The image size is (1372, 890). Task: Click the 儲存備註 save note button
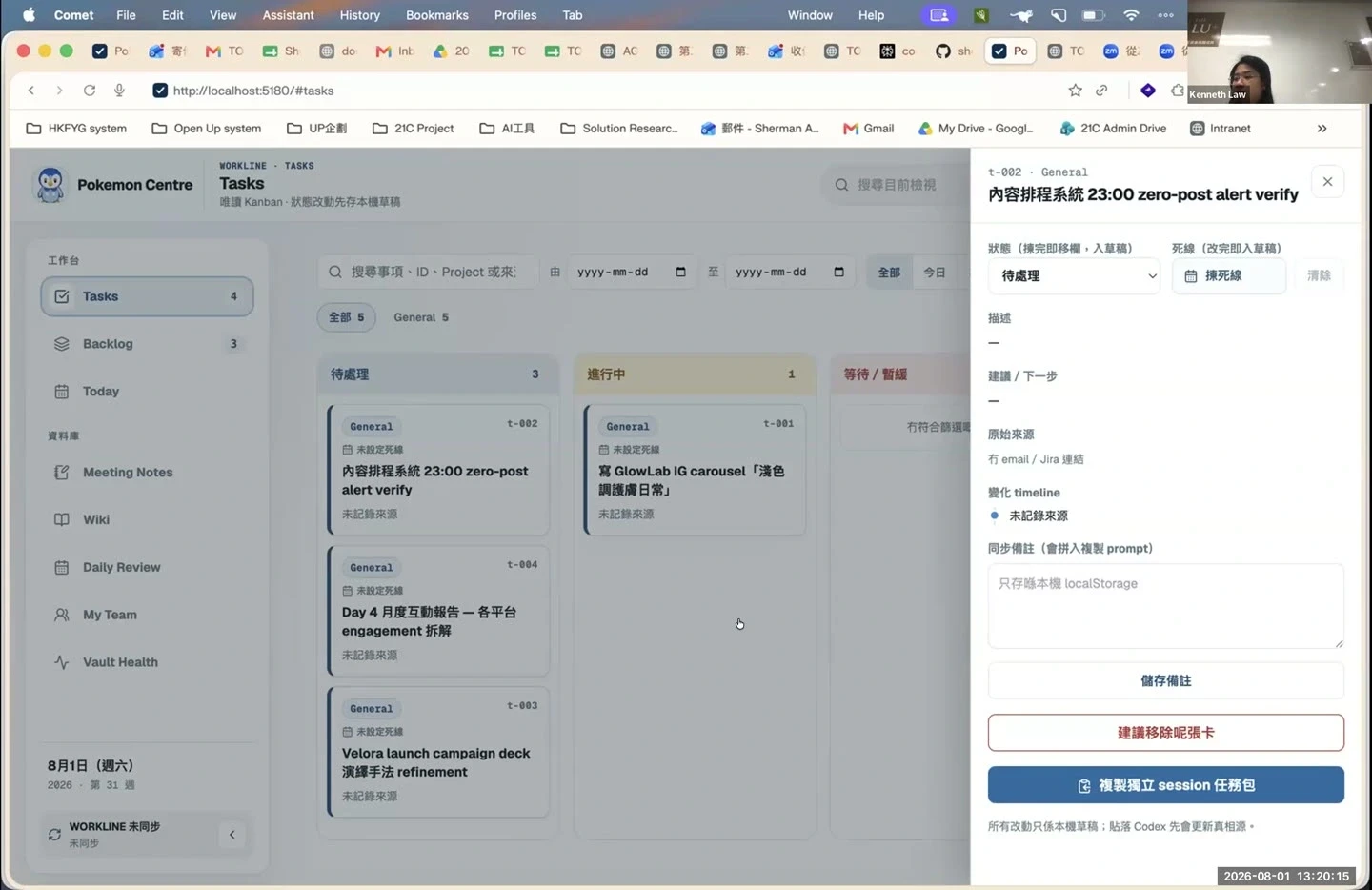pos(1166,681)
